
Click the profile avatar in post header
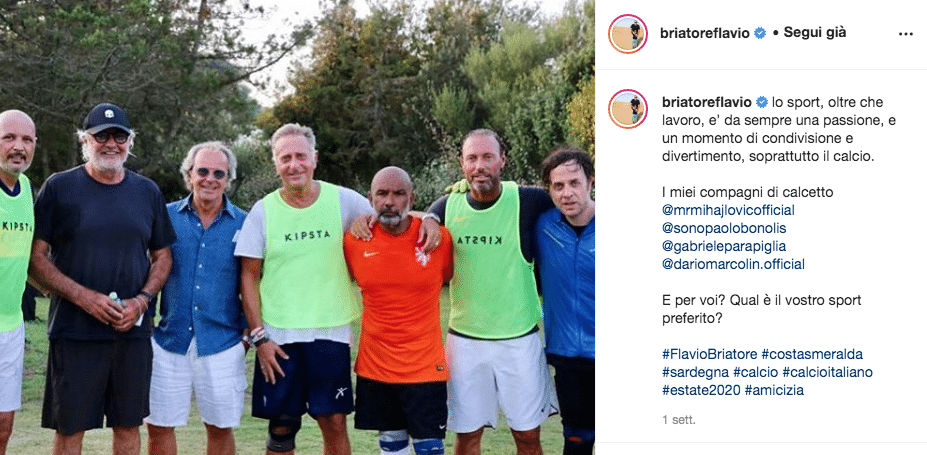point(628,34)
